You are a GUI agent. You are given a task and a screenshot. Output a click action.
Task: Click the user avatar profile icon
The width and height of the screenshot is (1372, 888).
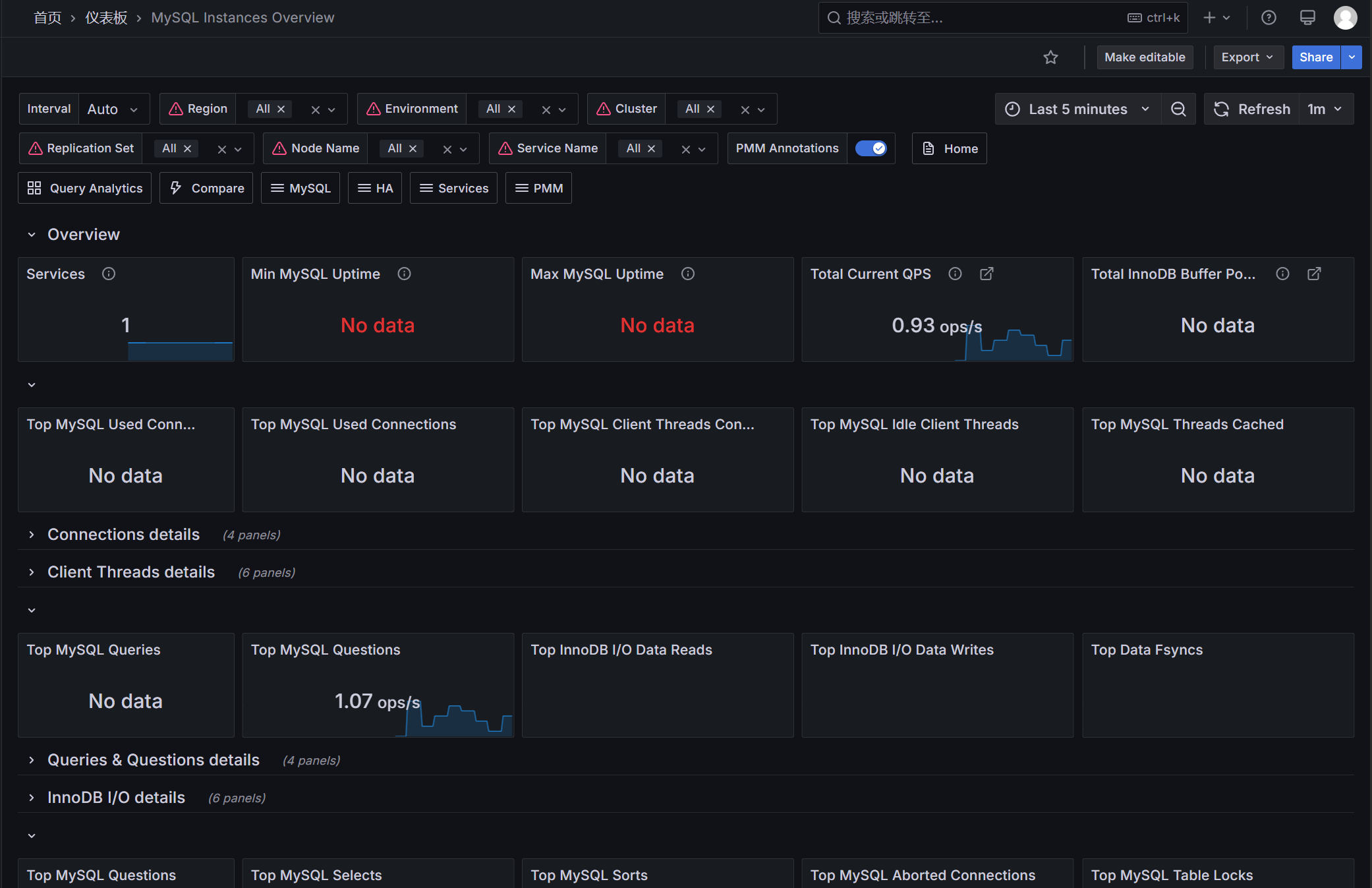[x=1345, y=18]
